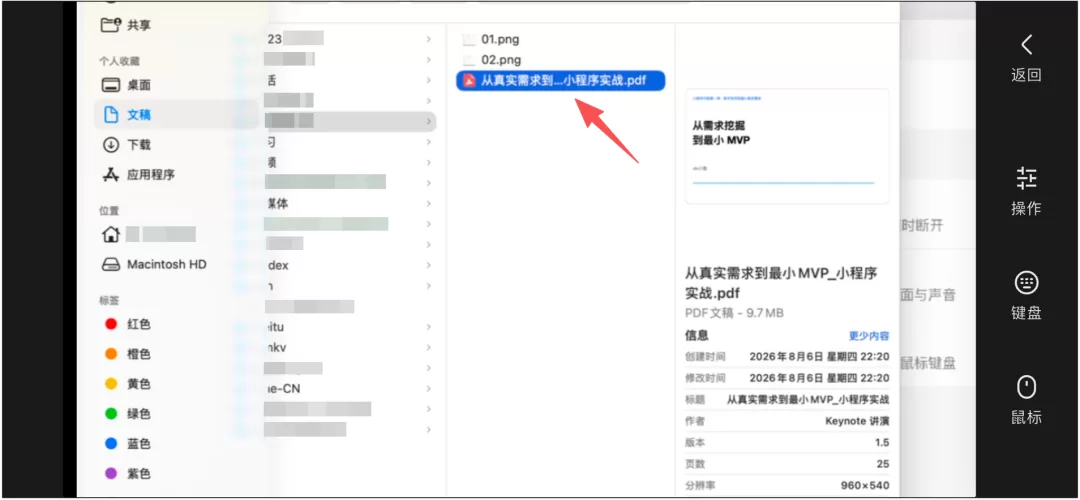Image resolution: width=1080 pixels, height=500 pixels.
Task: Expand the folder row ending in 'nkv'
Action: (x=428, y=347)
